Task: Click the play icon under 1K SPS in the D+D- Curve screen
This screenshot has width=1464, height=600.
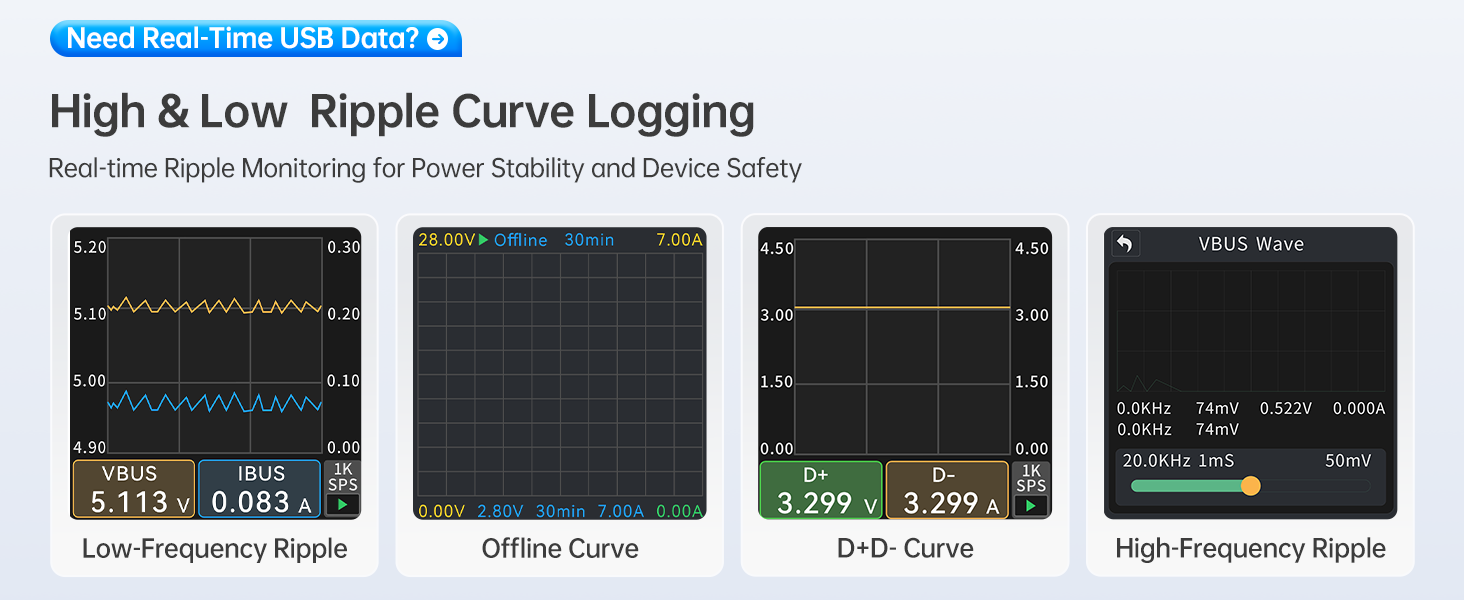Action: pos(1030,505)
